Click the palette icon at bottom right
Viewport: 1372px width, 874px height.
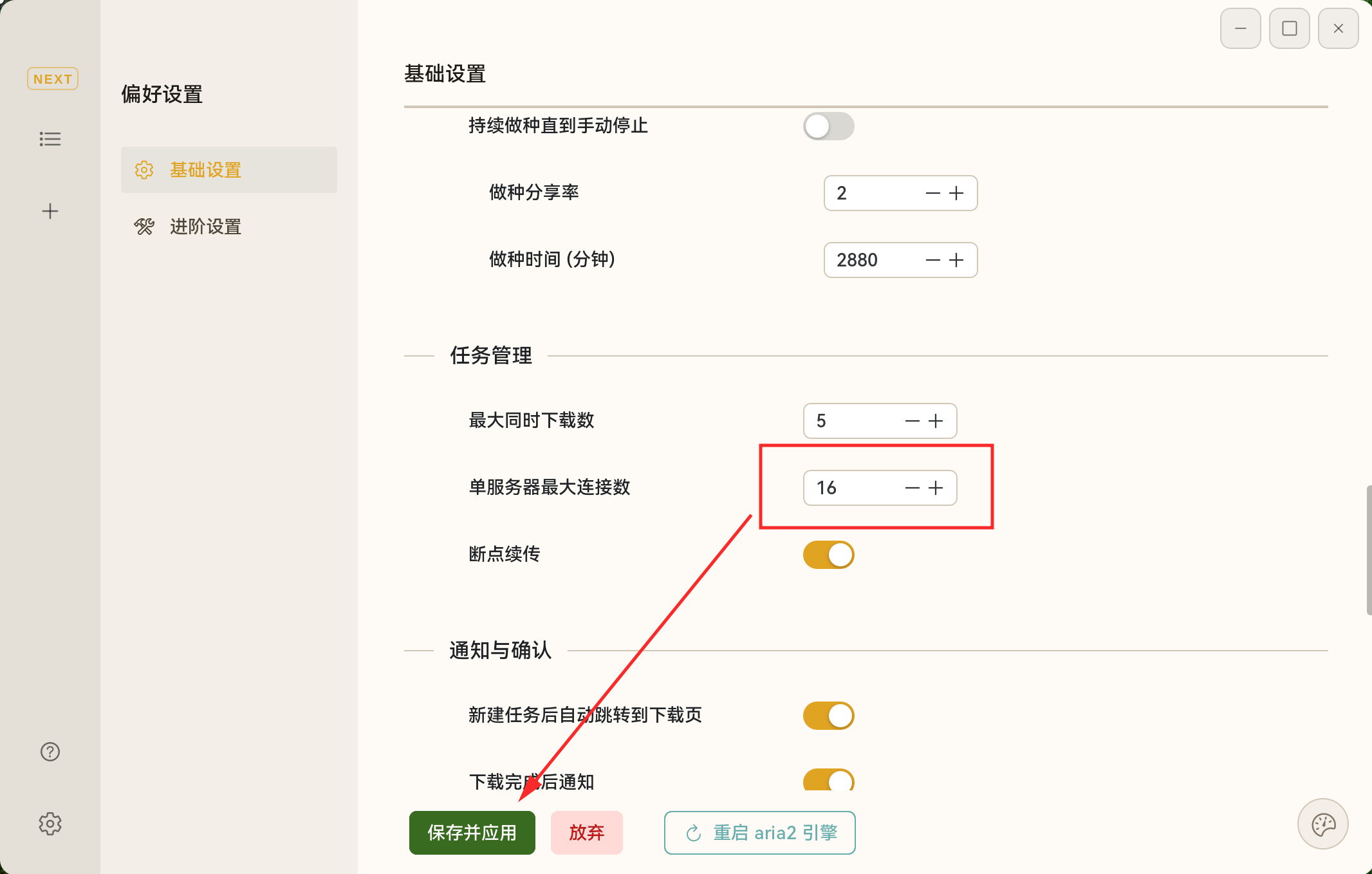[x=1323, y=824]
